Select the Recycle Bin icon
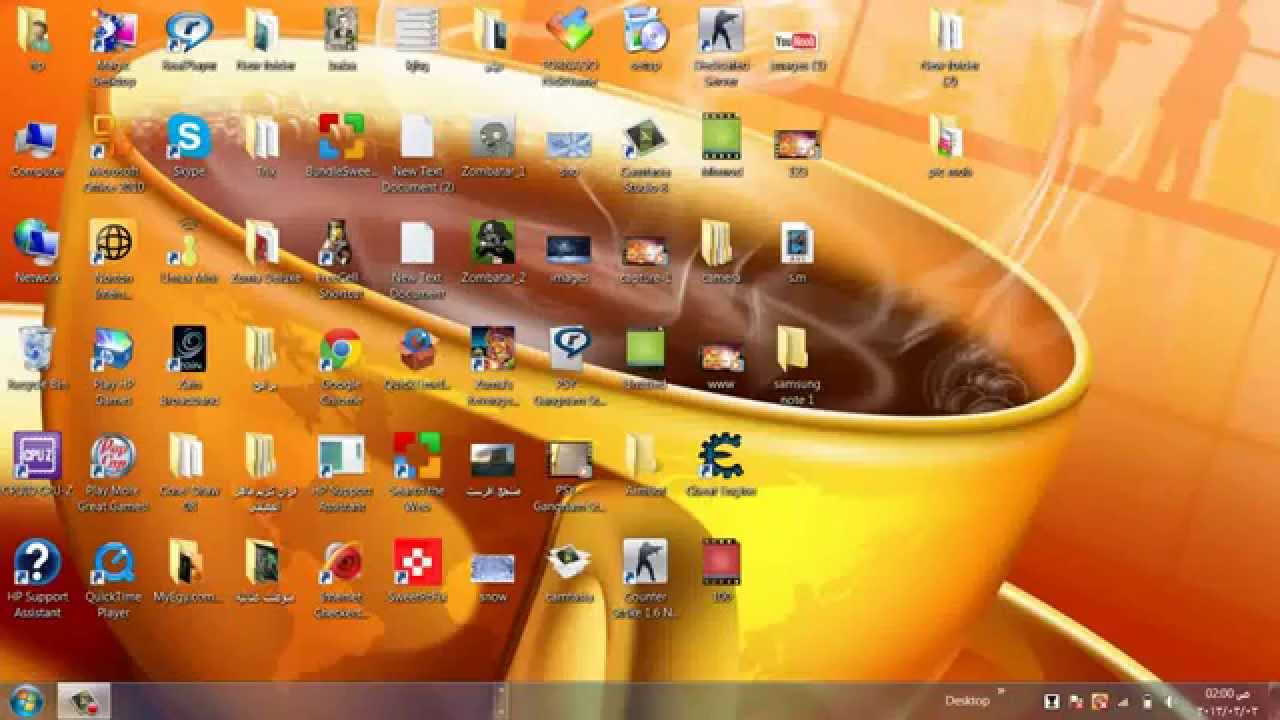1280x720 pixels. click(x=37, y=358)
